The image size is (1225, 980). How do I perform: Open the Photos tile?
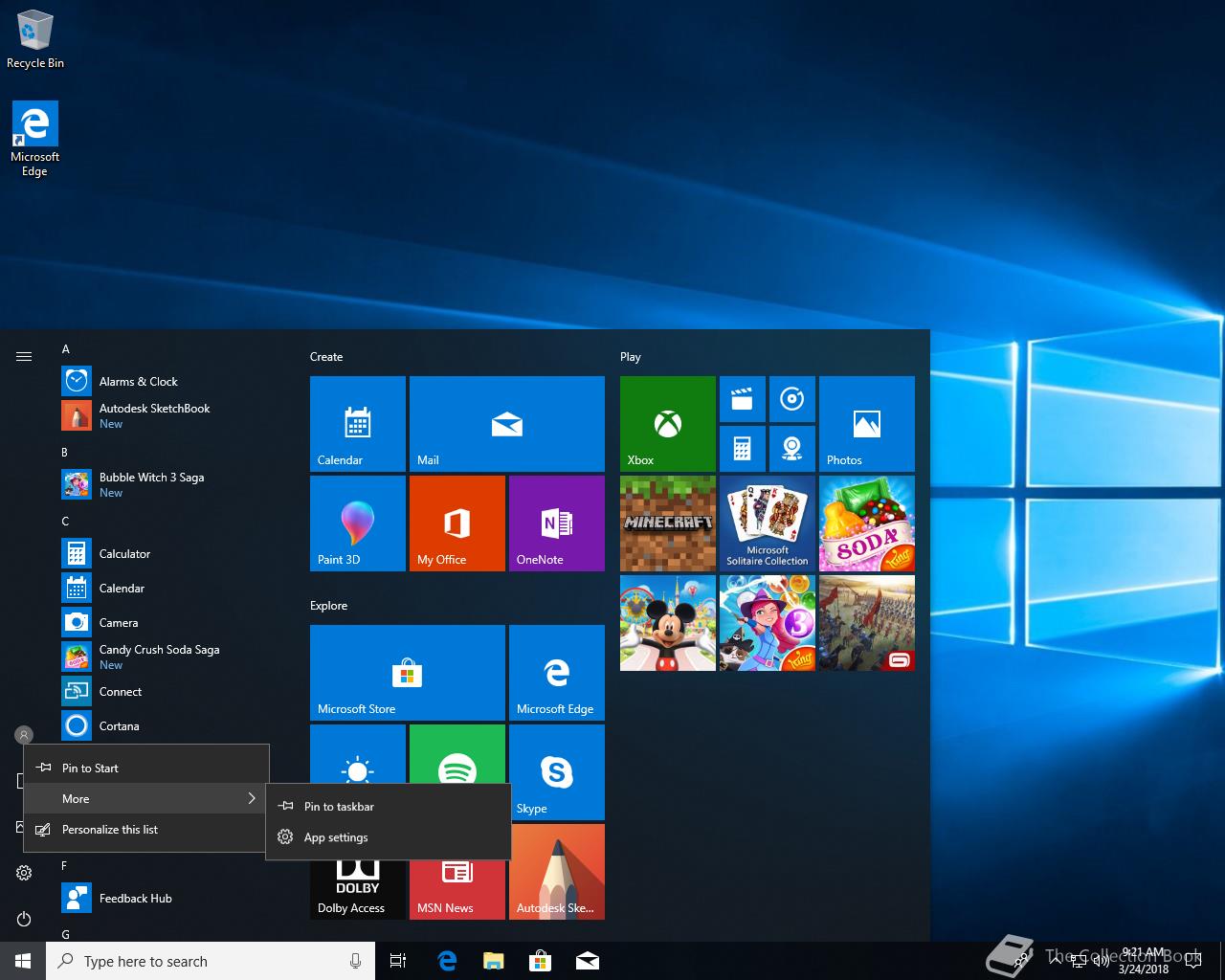pos(867,423)
